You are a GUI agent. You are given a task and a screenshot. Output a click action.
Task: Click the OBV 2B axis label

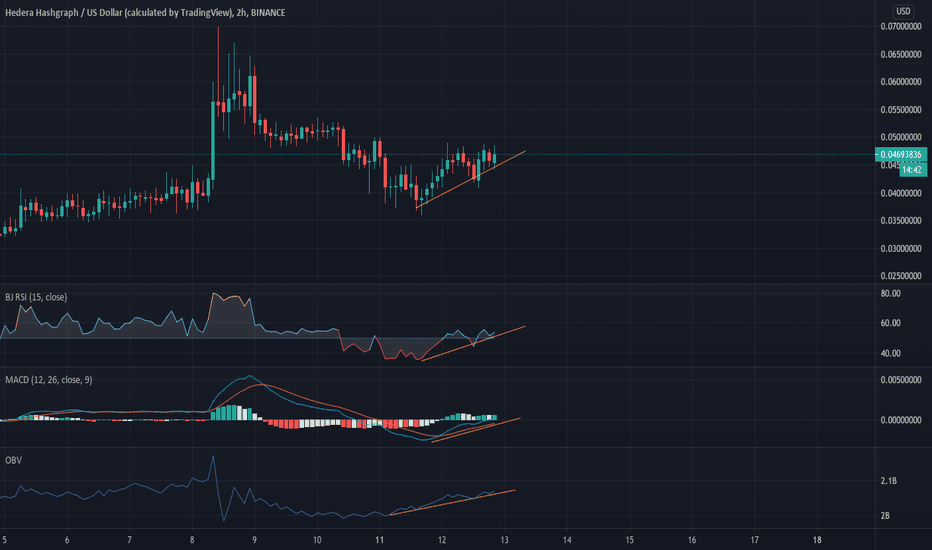885,516
